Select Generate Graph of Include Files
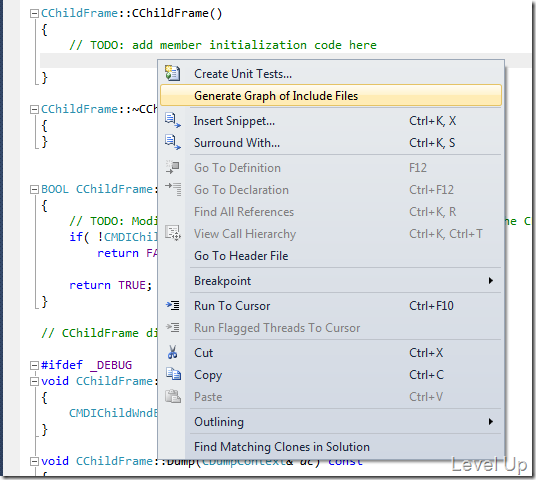This screenshot has height=480, width=536. [331, 95]
